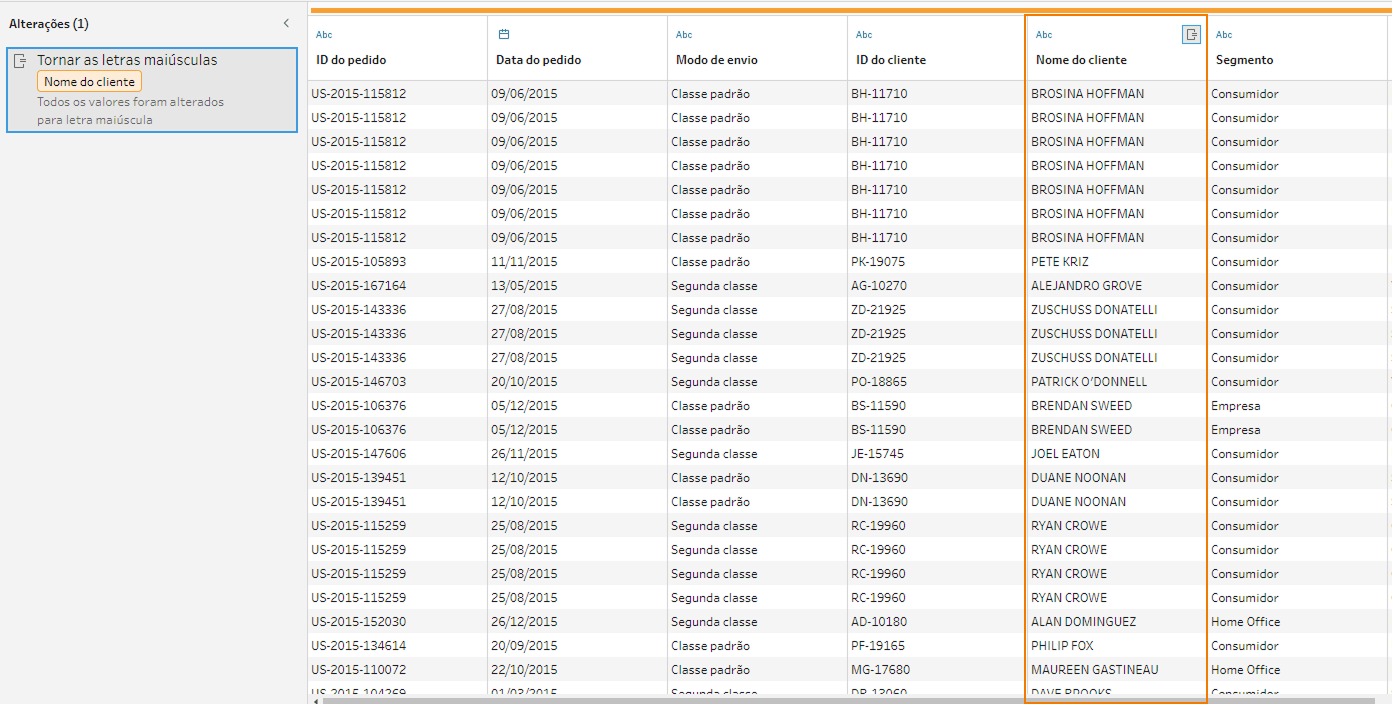
Task: Select the Modo de envio column header
Action: [x=716, y=60]
